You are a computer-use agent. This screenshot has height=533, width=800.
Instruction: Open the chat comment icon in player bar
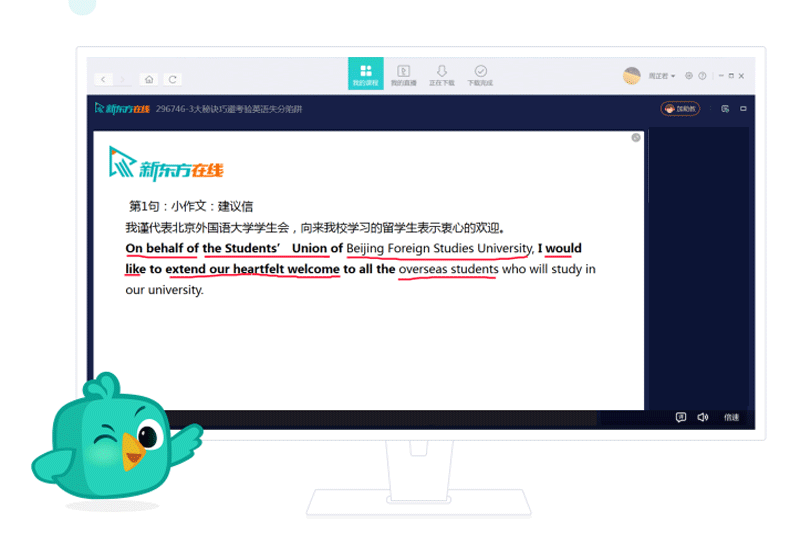tap(680, 417)
